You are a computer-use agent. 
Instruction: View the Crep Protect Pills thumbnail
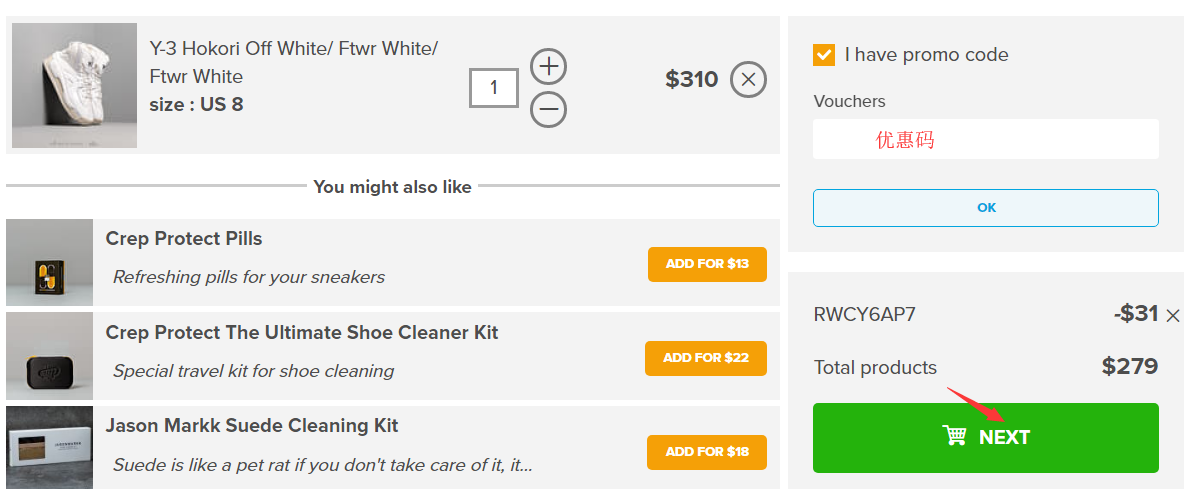point(49,263)
